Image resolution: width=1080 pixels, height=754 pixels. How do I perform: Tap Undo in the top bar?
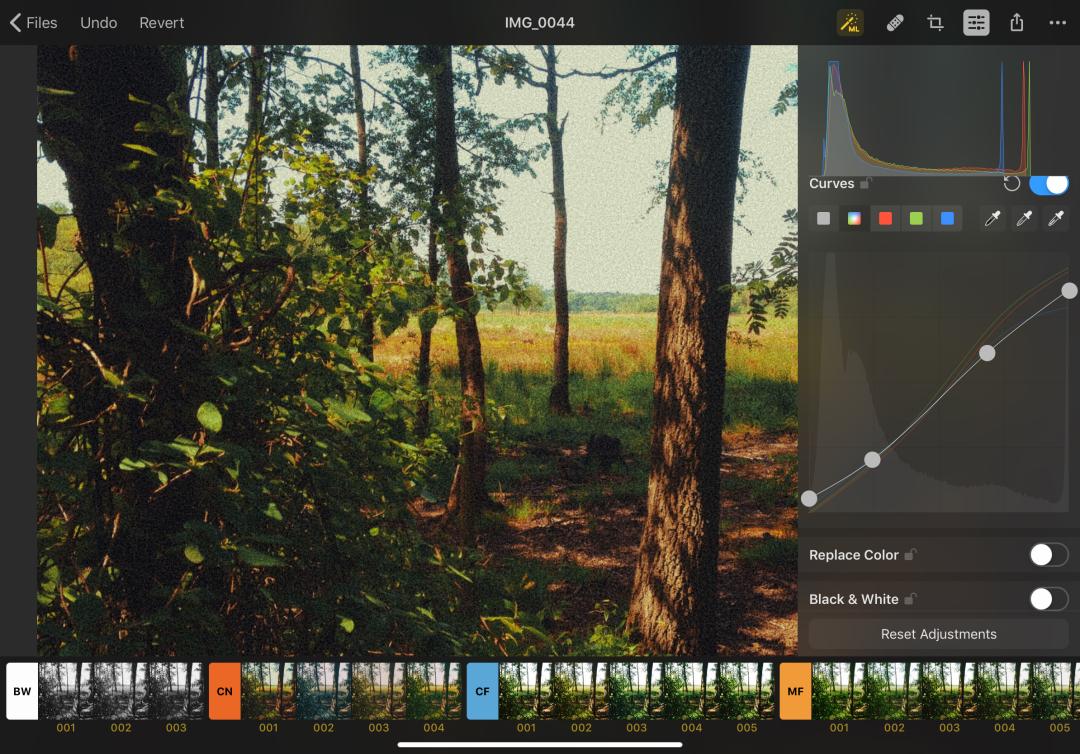coord(98,23)
